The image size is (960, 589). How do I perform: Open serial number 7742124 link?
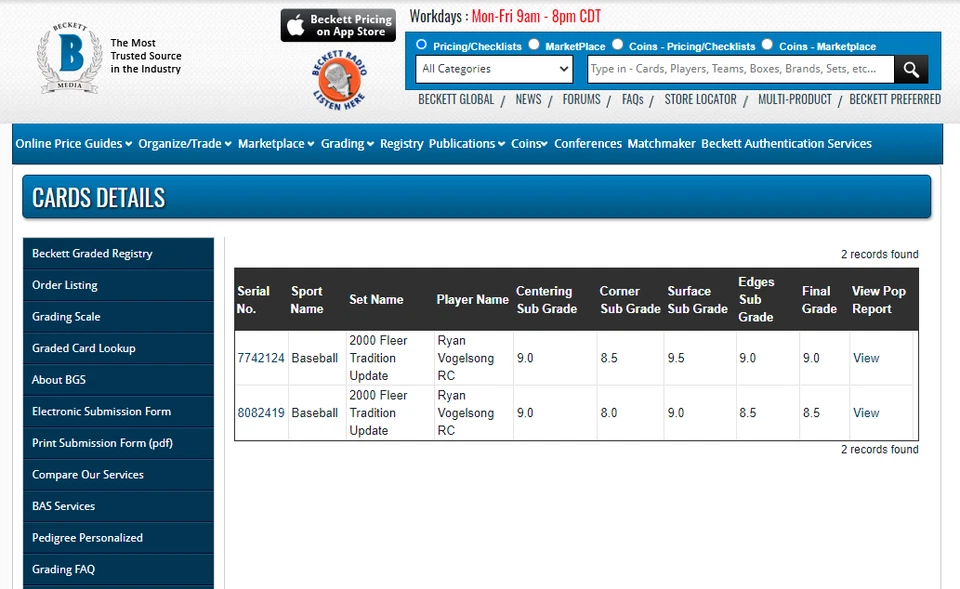pos(261,358)
